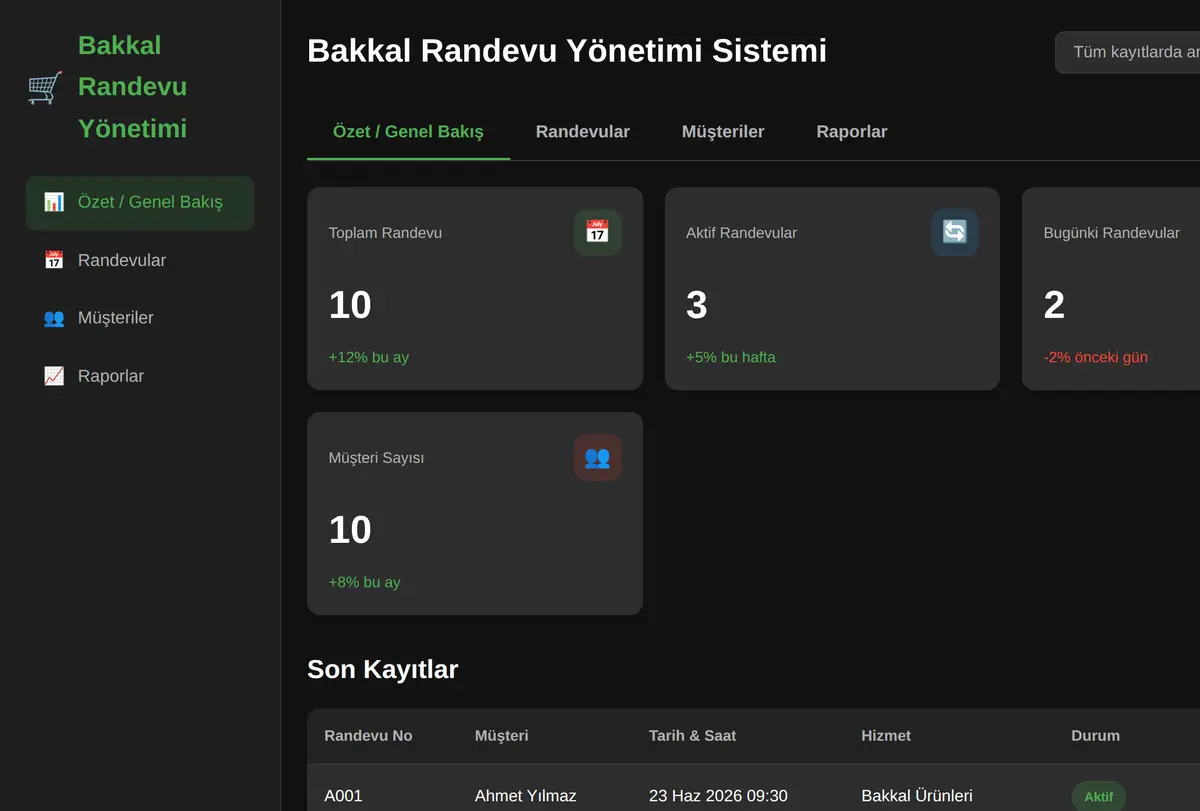Switch to the Randevular tab
Screen dimensions: 1200x811
[583, 132]
